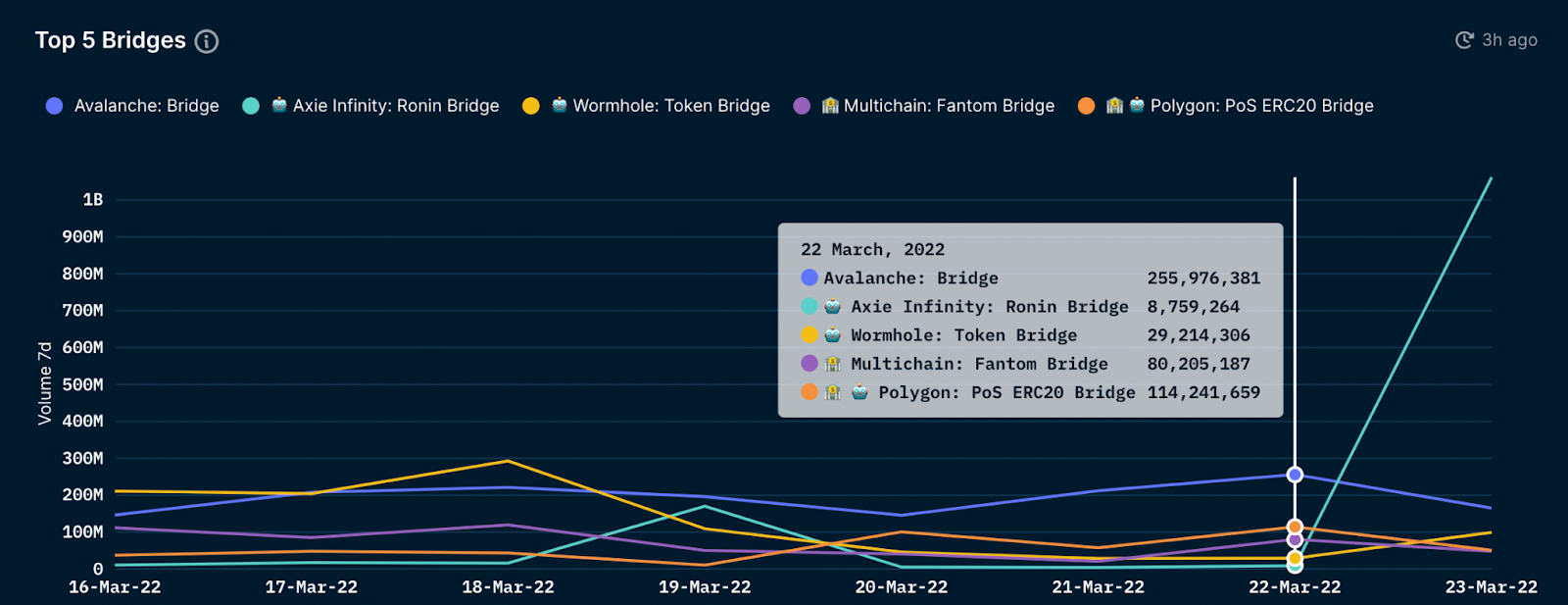Click the 500M y-axis label
Viewport: 1568px width, 605px height.
[83, 384]
